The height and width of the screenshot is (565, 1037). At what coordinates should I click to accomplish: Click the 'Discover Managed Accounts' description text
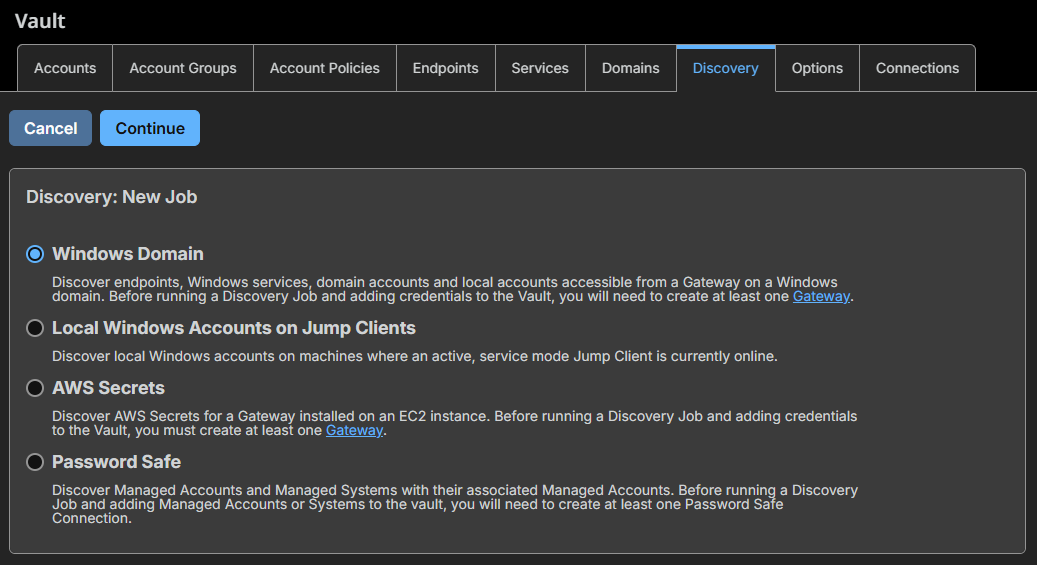point(455,504)
